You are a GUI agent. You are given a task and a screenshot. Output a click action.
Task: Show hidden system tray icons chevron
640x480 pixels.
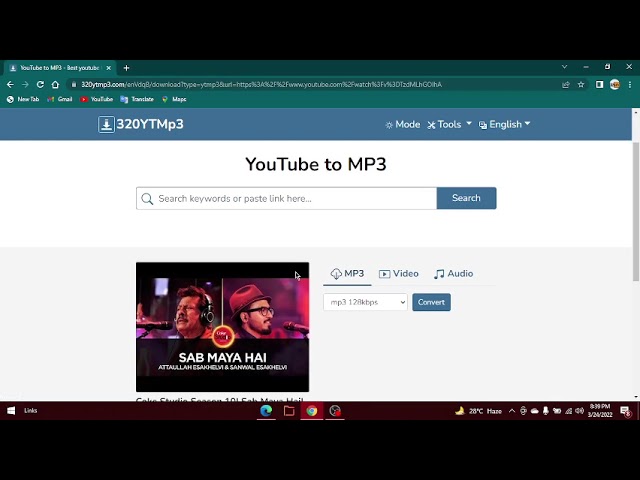(512, 411)
